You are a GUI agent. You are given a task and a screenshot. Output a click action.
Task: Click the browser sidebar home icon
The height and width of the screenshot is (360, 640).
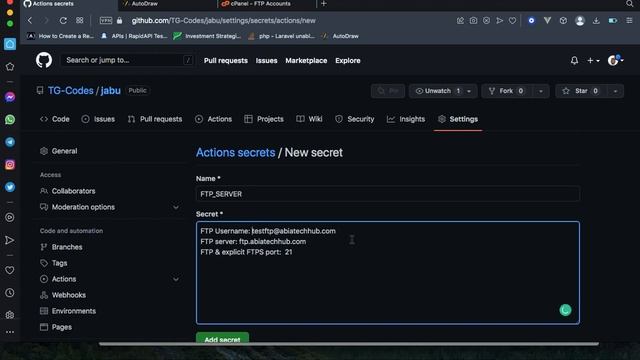tap(10, 44)
